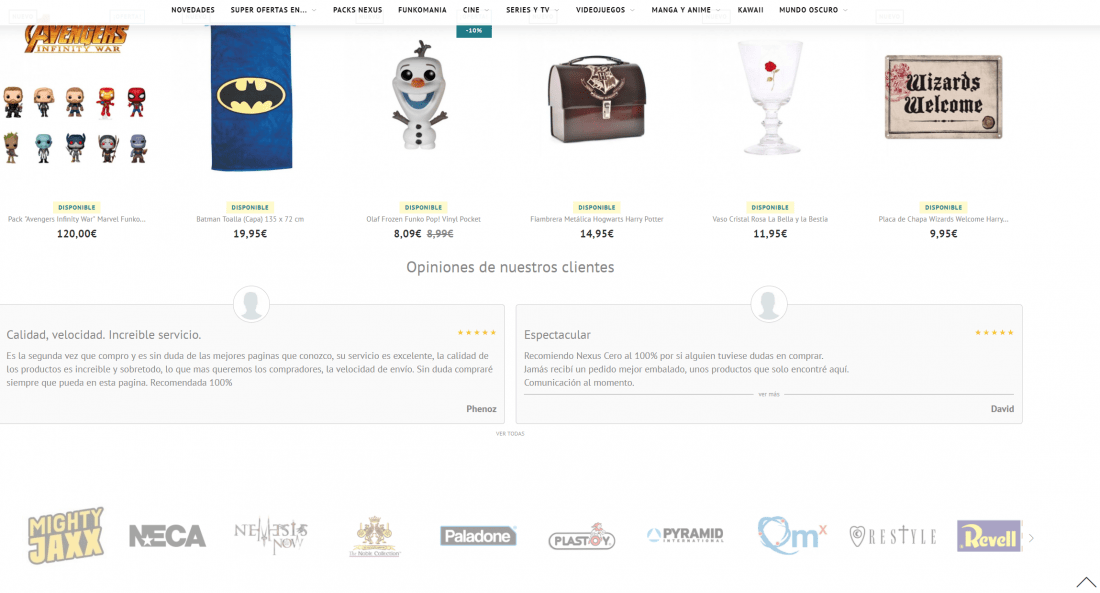Open the Novedades menu item
Screen dimensions: 1100x593
(193, 10)
